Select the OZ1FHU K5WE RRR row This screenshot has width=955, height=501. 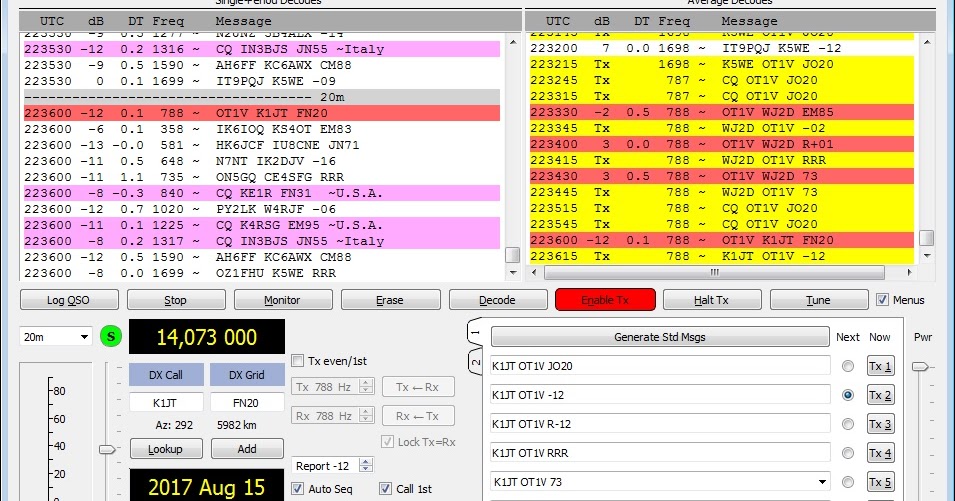(262, 273)
